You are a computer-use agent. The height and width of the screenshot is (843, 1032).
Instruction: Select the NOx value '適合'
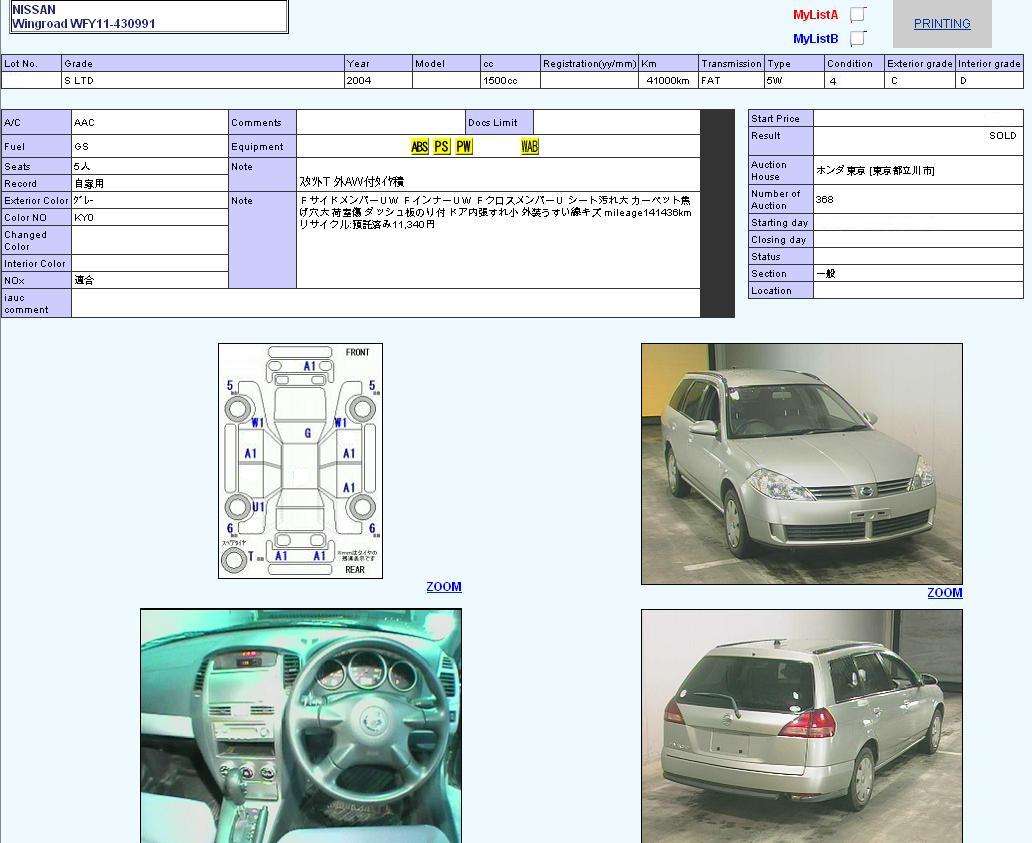pos(84,280)
